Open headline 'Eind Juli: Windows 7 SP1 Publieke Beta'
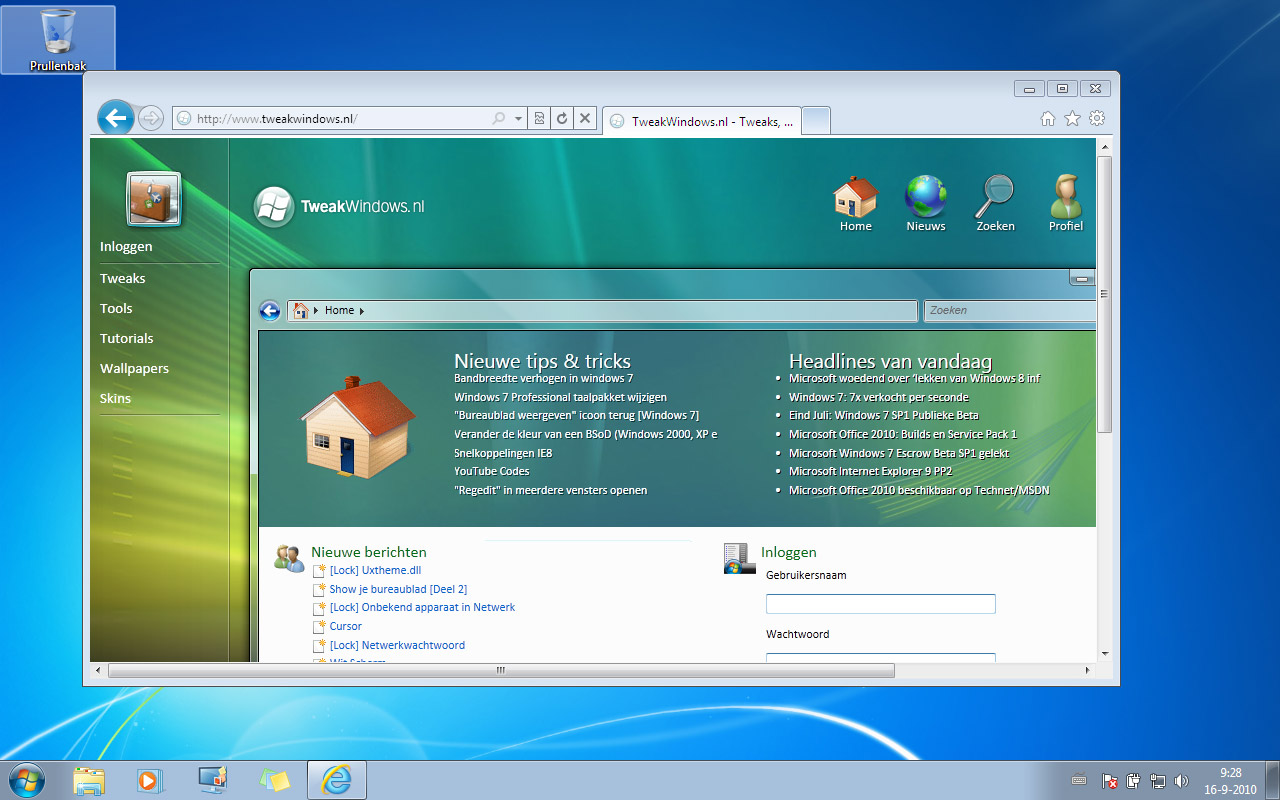Image resolution: width=1280 pixels, height=800 pixels. click(884, 415)
